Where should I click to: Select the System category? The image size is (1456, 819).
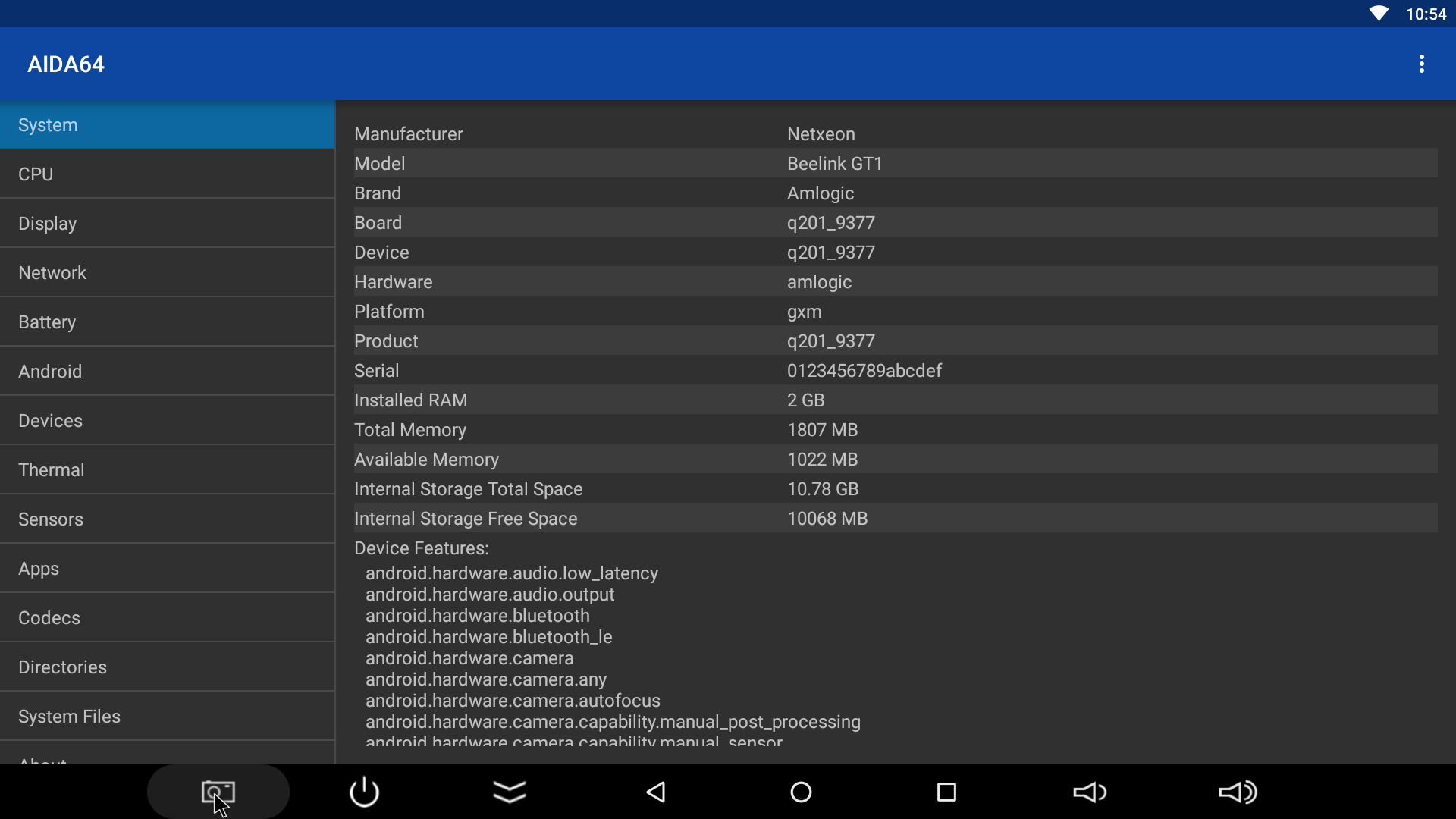pos(168,125)
